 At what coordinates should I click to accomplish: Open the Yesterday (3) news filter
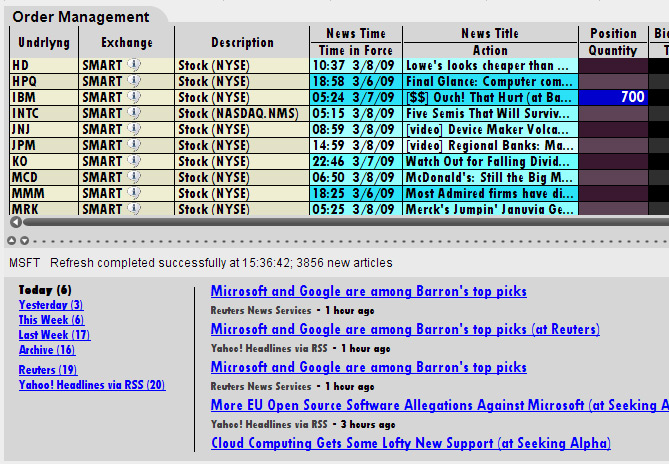(x=51, y=305)
